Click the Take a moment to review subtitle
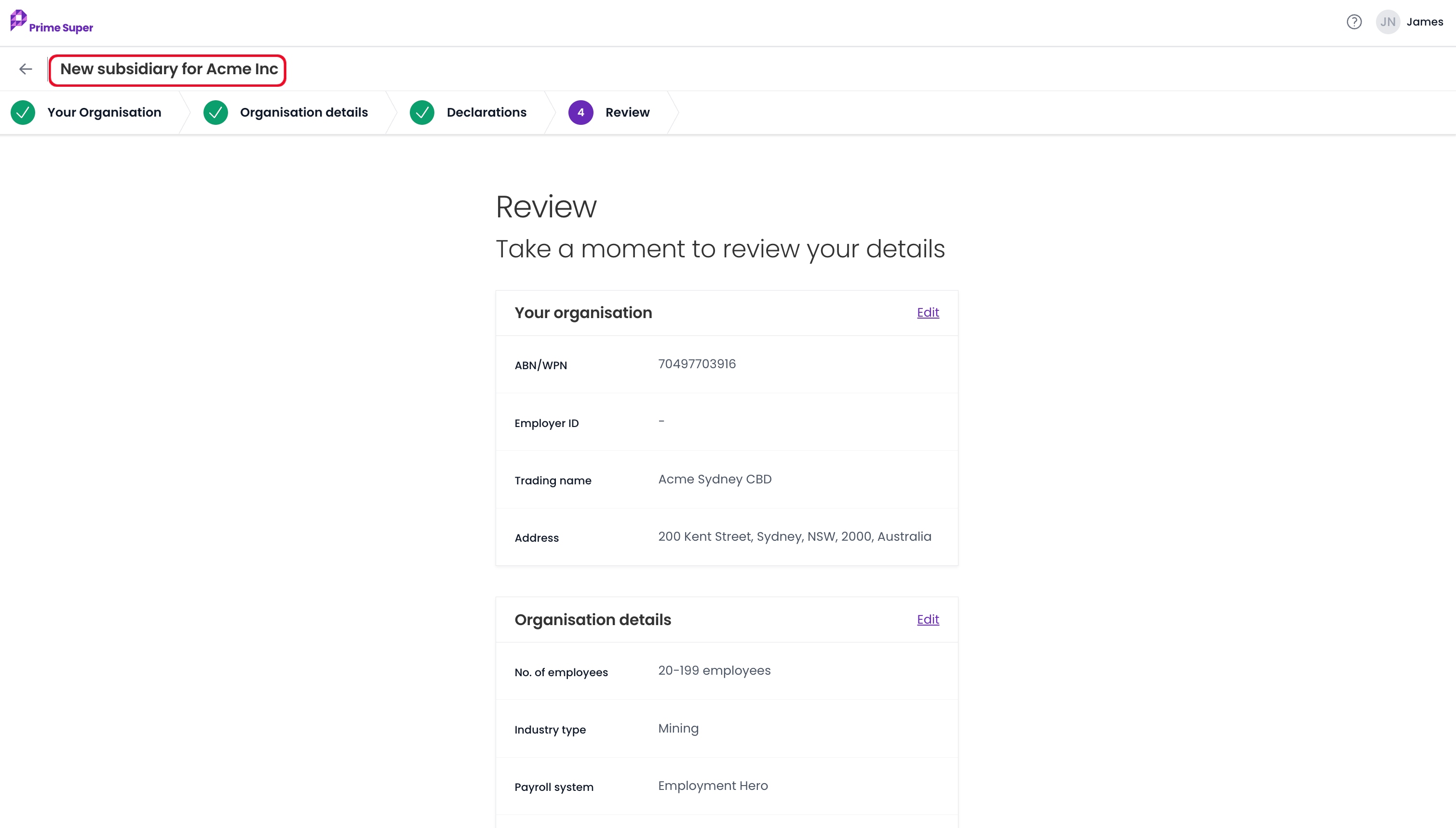The image size is (1456, 828). 720,249
